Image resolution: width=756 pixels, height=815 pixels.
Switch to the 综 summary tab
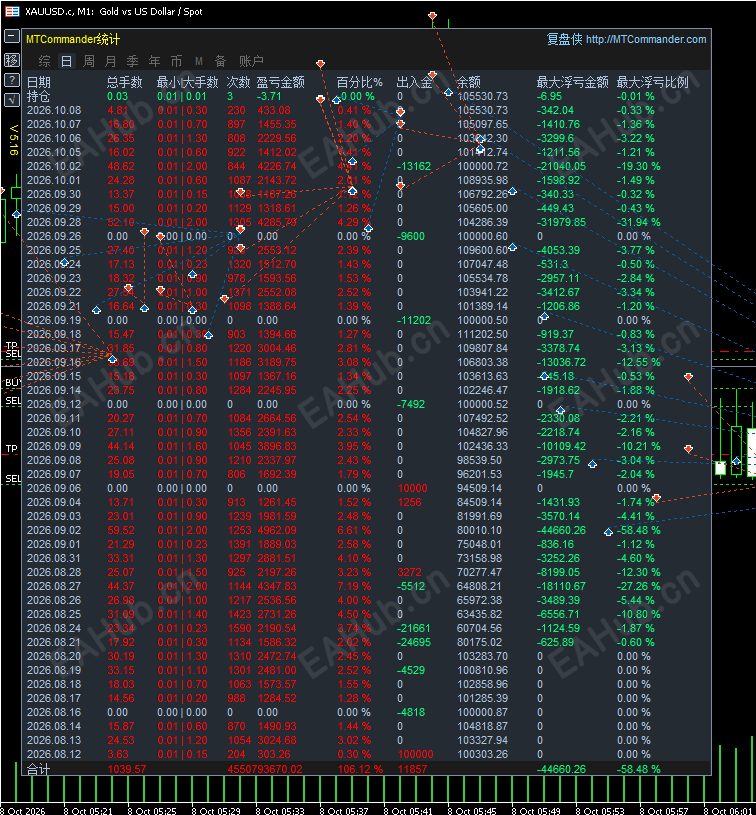pyautogui.click(x=44, y=61)
